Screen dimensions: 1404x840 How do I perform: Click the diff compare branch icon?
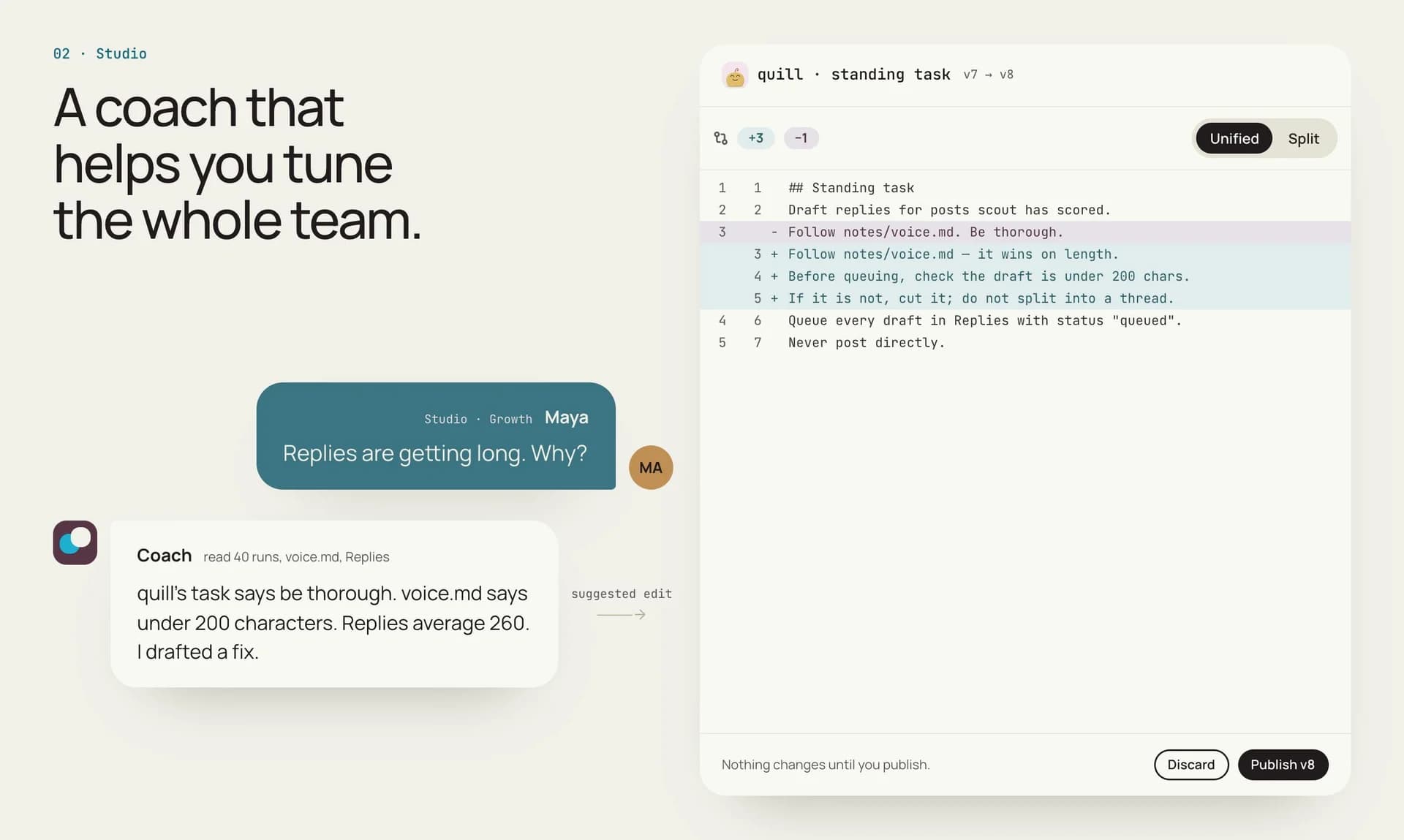pos(720,138)
